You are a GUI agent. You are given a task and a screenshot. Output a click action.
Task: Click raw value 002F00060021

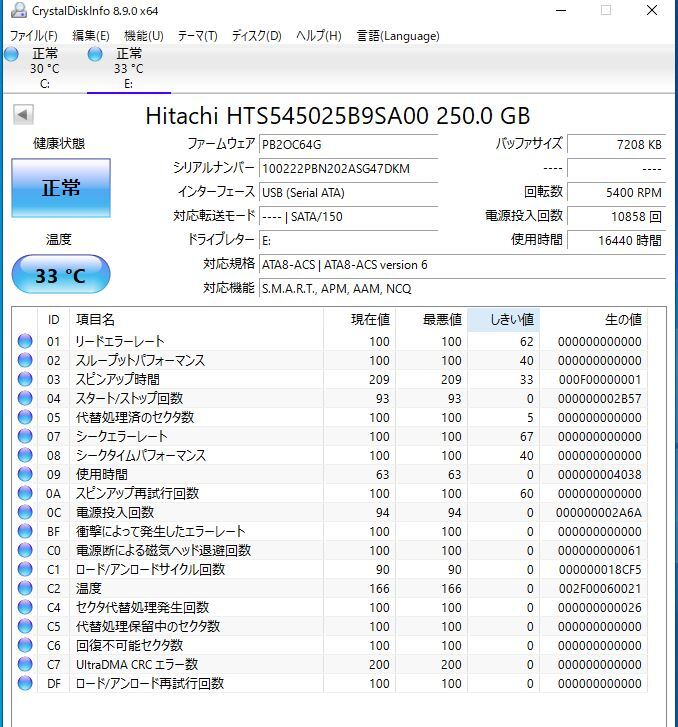(600, 589)
